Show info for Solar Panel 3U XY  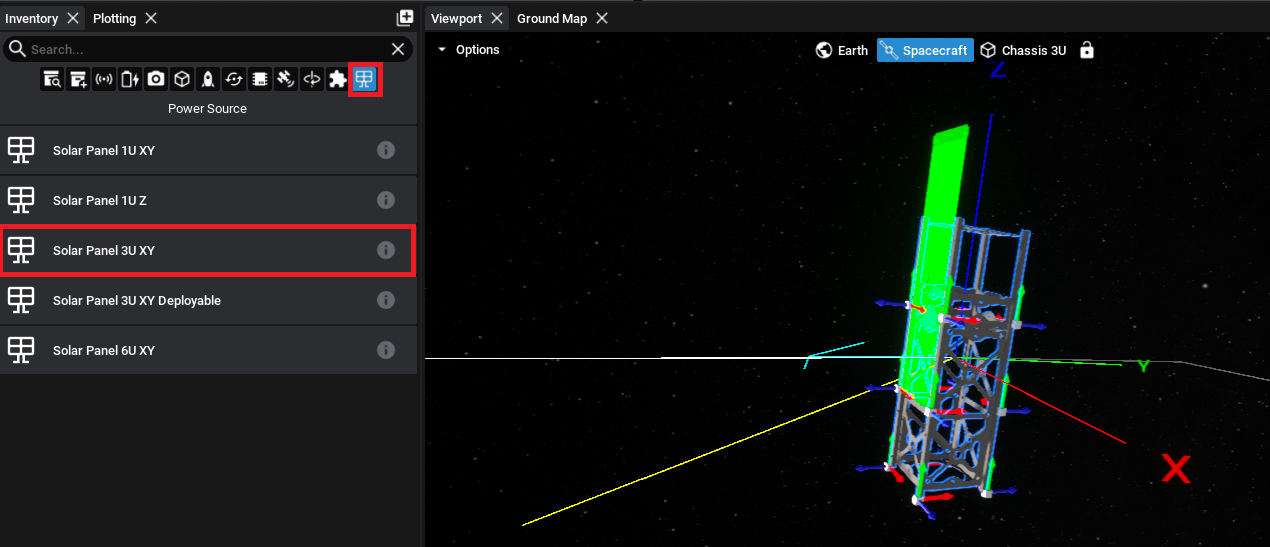point(386,250)
